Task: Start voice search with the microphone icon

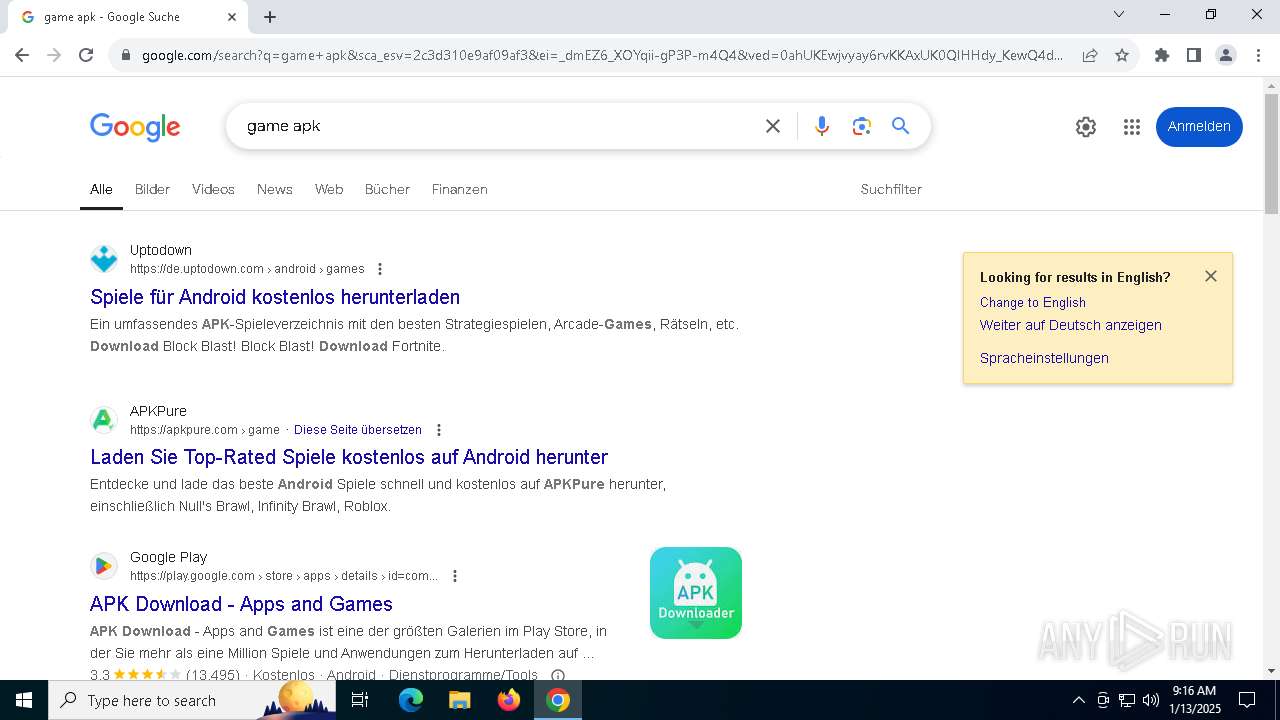Action: pos(822,126)
